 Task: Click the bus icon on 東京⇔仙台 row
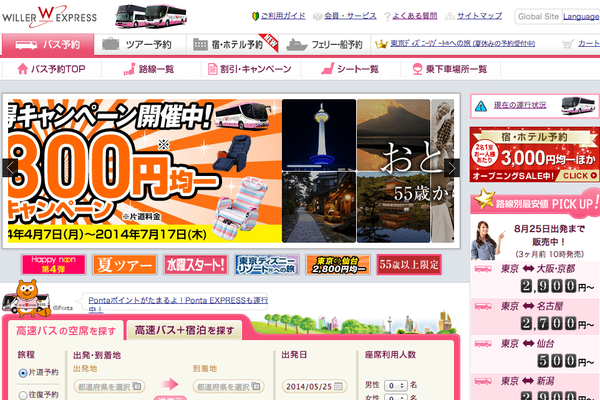pyautogui.click(x=483, y=344)
